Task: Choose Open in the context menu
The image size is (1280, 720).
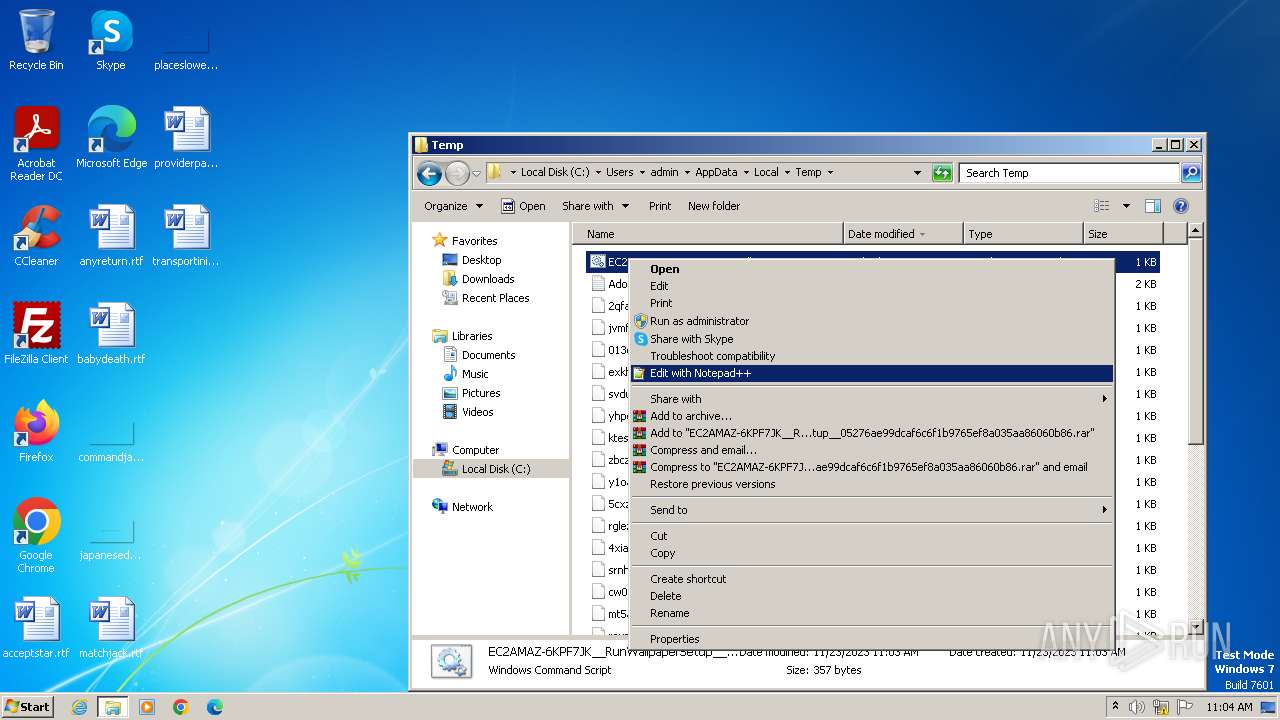Action: [871, 269]
